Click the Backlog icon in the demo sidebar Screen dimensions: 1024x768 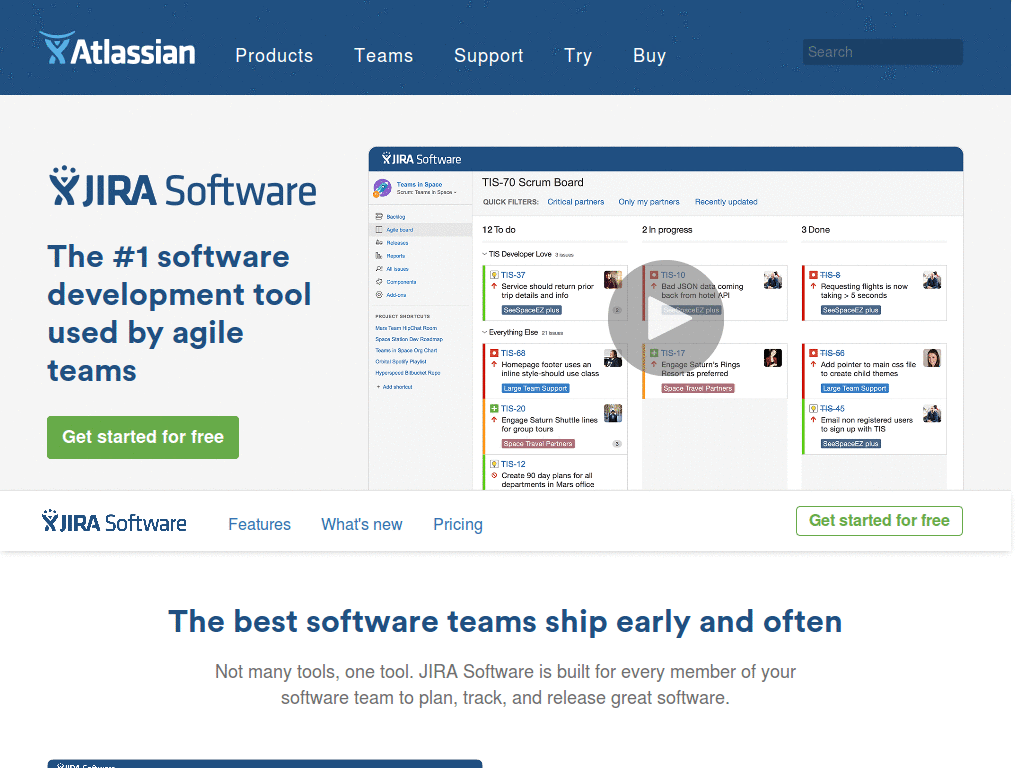coord(379,216)
